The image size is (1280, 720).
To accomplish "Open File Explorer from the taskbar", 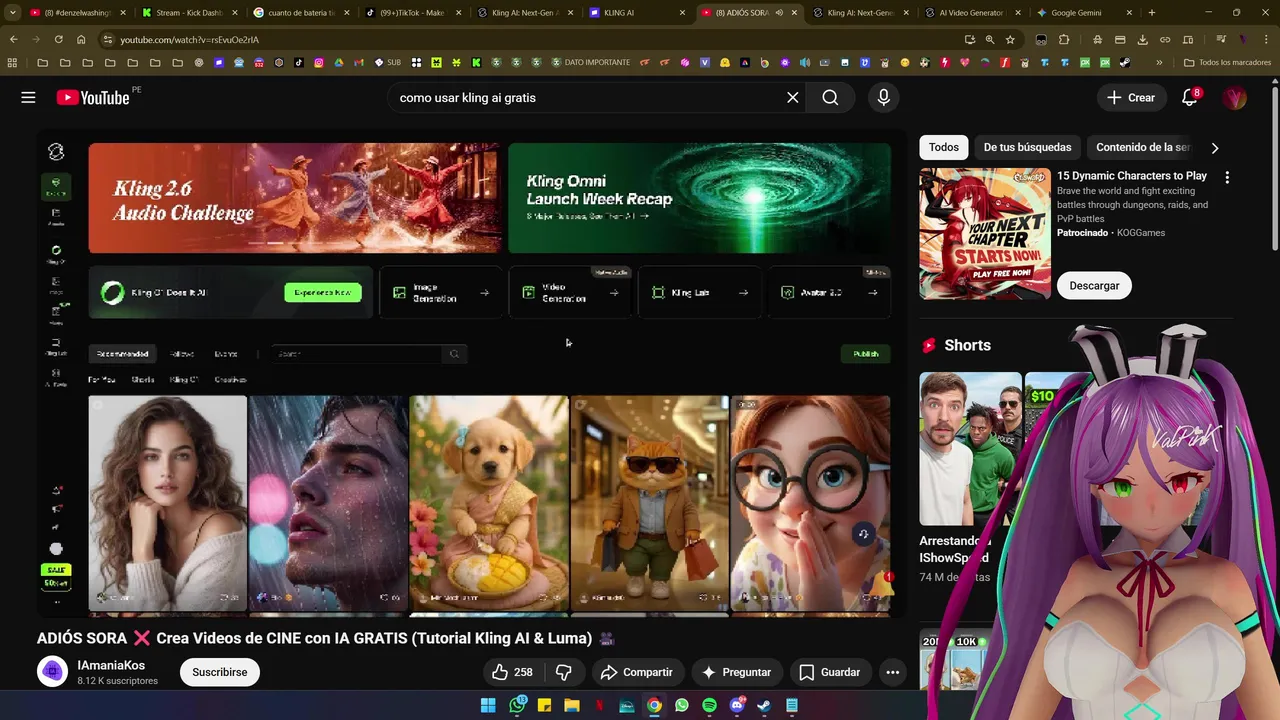I will tap(571, 705).
